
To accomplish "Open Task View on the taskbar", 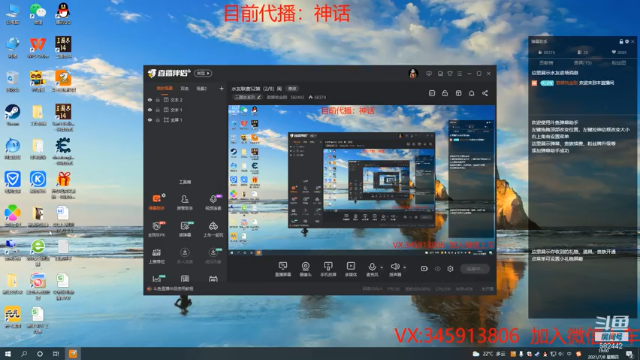I will (x=56, y=353).
